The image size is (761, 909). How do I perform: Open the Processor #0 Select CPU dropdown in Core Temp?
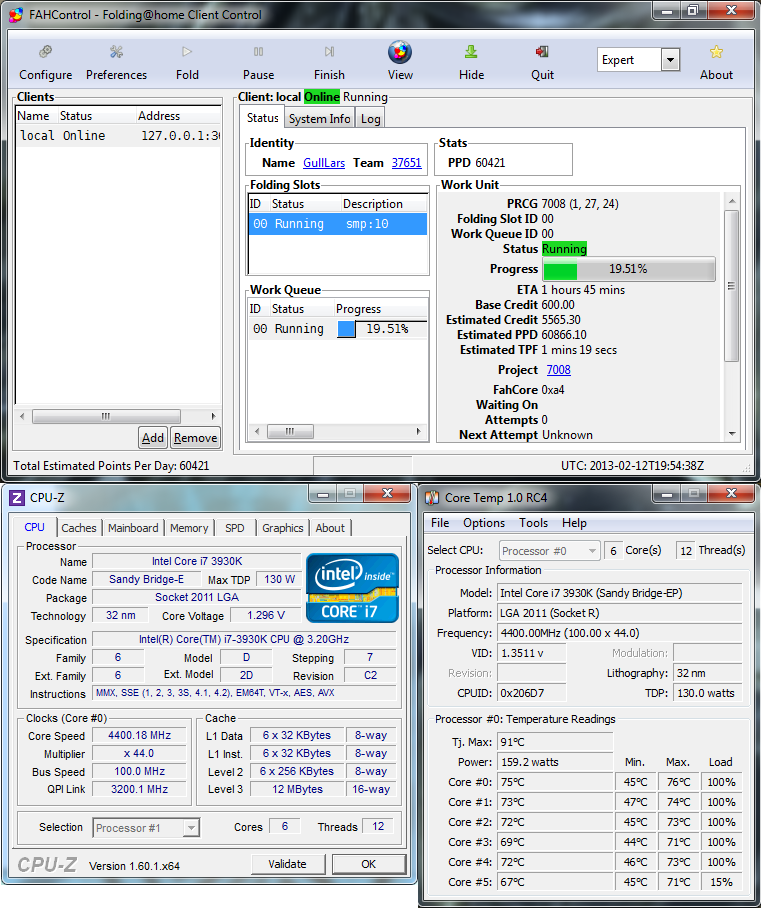click(x=592, y=551)
